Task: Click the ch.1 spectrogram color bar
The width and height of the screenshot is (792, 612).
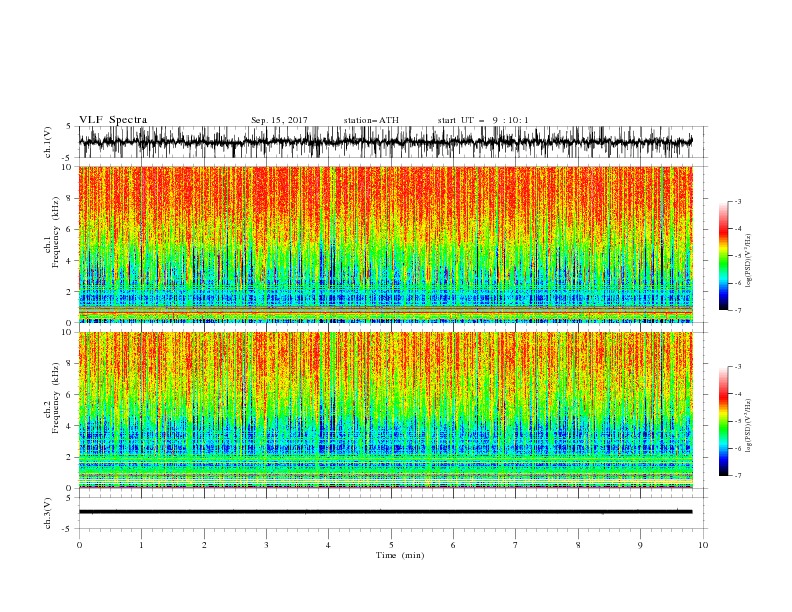Action: pyautogui.click(x=723, y=256)
